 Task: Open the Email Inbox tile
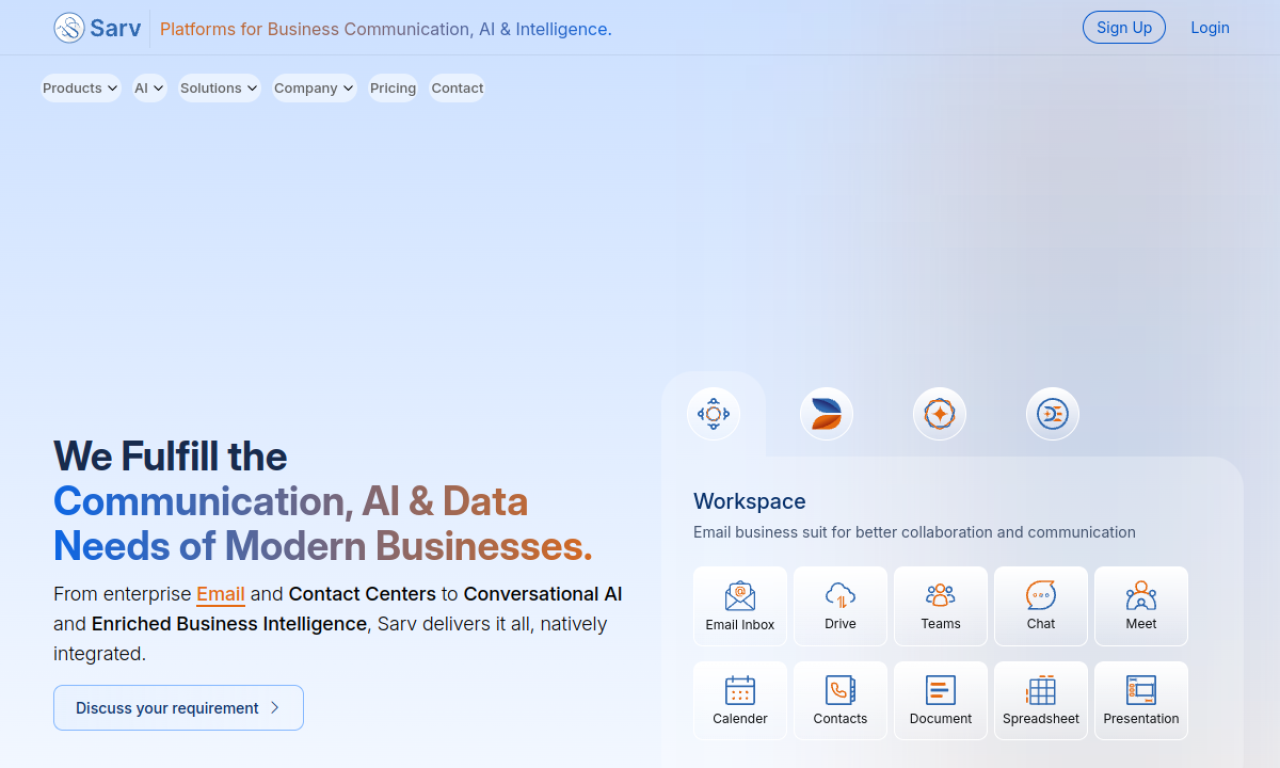click(x=740, y=606)
